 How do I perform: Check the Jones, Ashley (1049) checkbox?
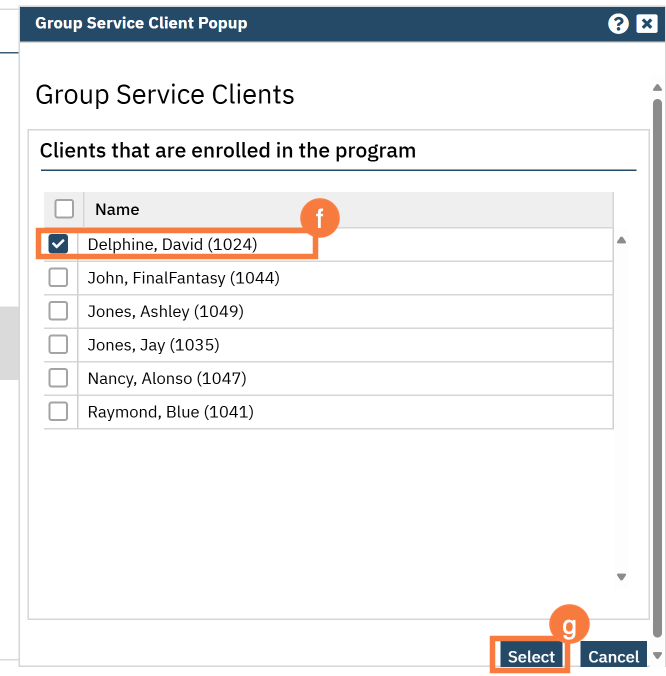[59, 311]
